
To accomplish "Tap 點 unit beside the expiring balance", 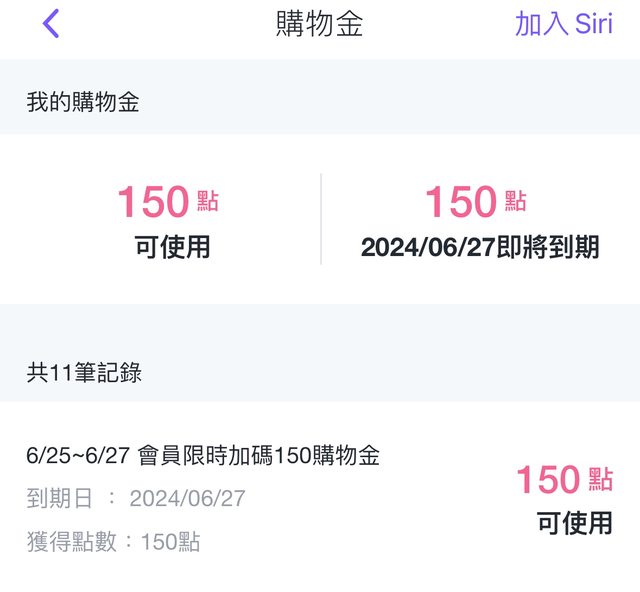I will click(516, 201).
